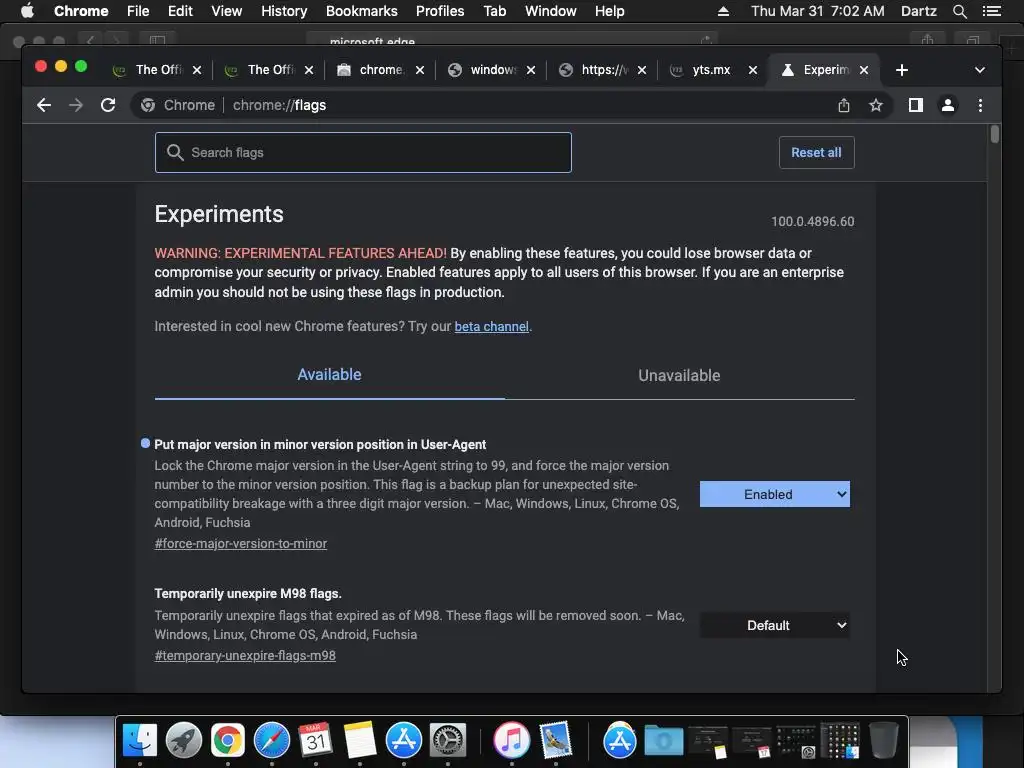Open the side panel icon

click(916, 105)
